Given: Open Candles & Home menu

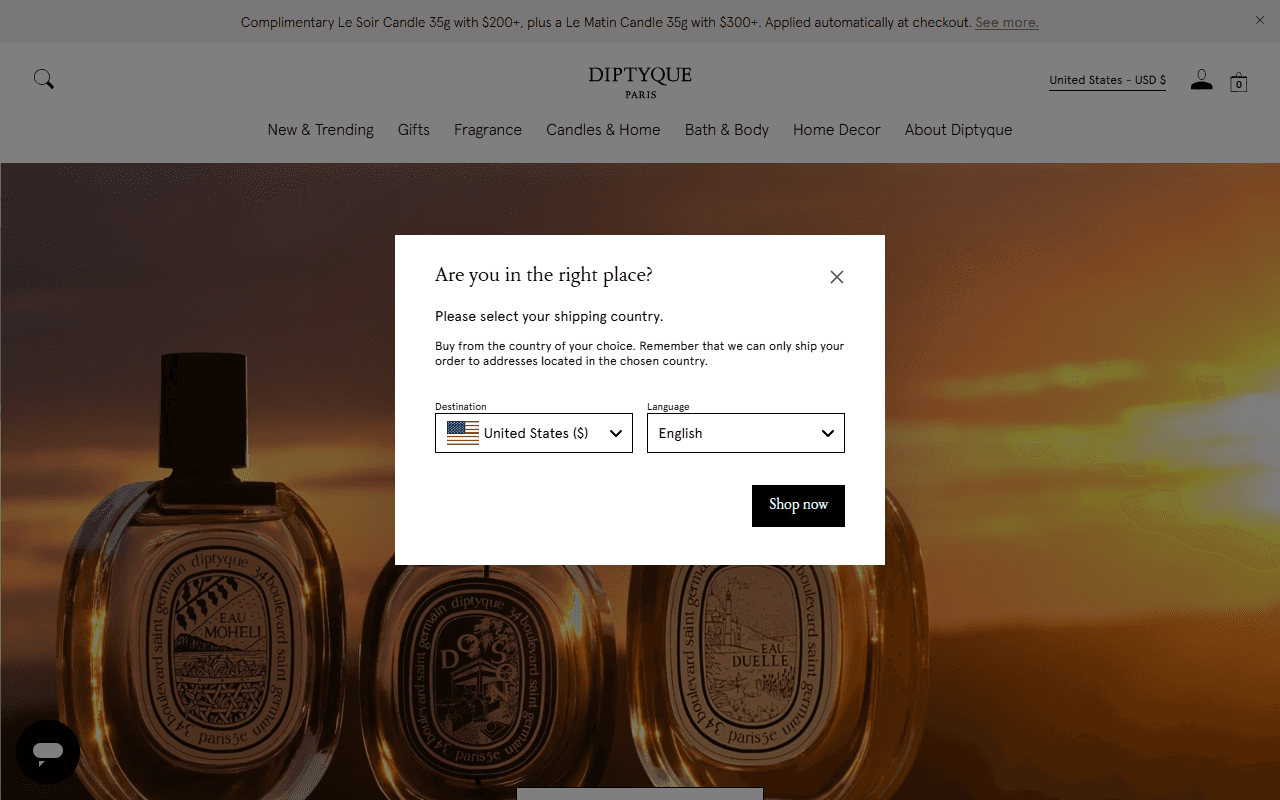Looking at the screenshot, I should pyautogui.click(x=603, y=130).
